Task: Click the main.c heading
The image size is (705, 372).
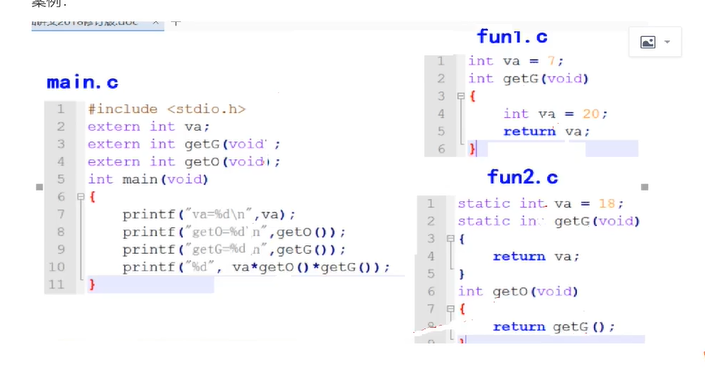Action: pos(82,82)
